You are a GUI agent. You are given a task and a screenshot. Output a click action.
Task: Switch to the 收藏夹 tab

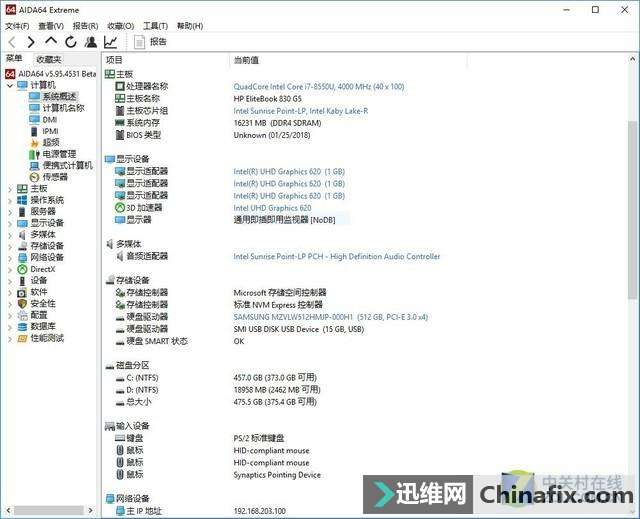(x=49, y=59)
